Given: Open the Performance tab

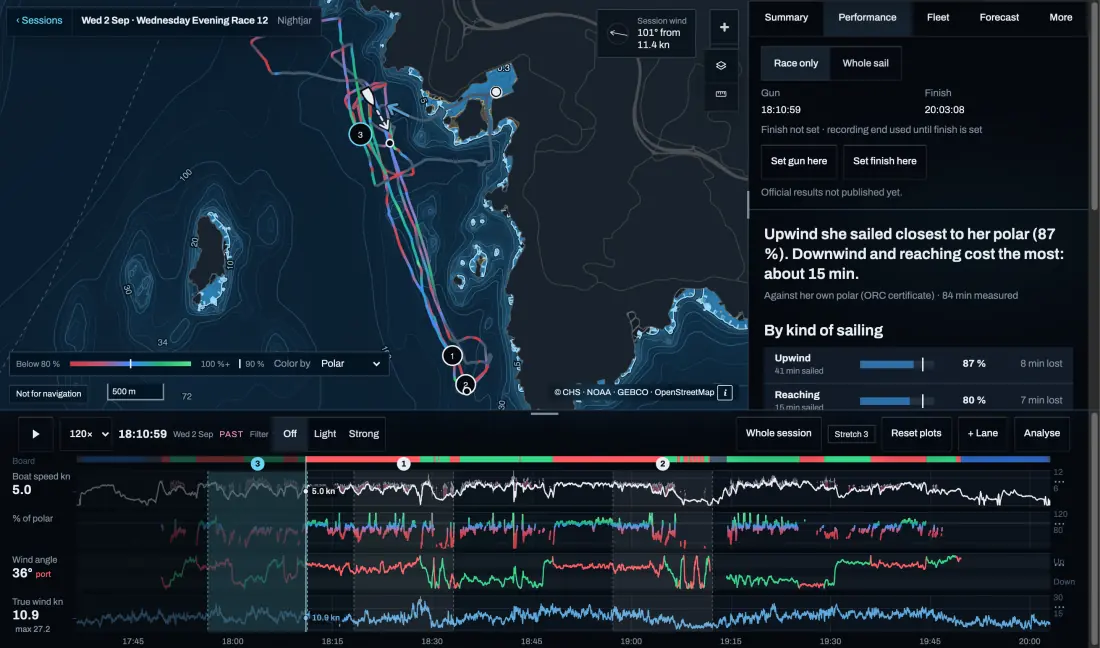Looking at the screenshot, I should [x=867, y=18].
